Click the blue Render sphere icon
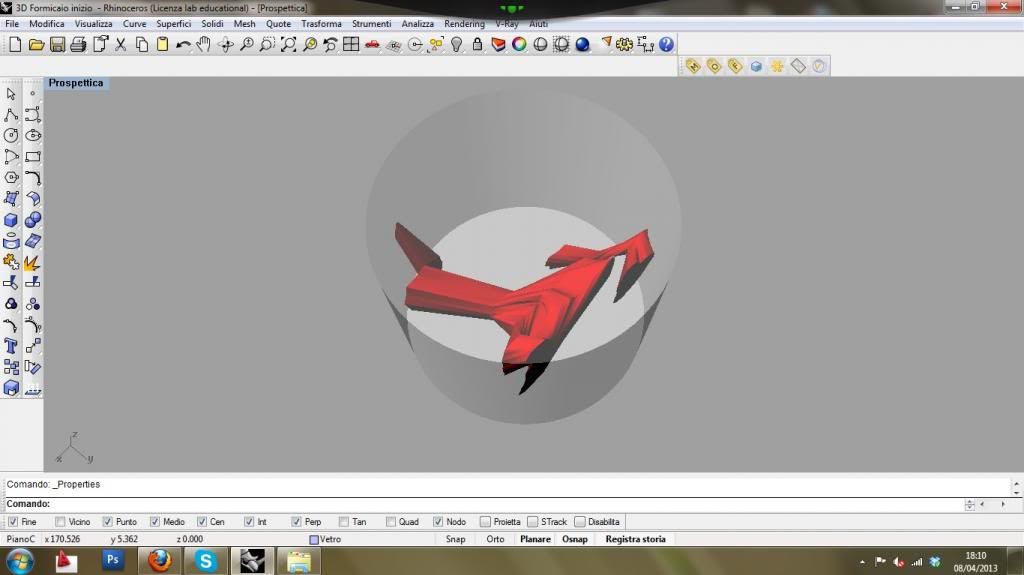1024x575 pixels. 582,44
